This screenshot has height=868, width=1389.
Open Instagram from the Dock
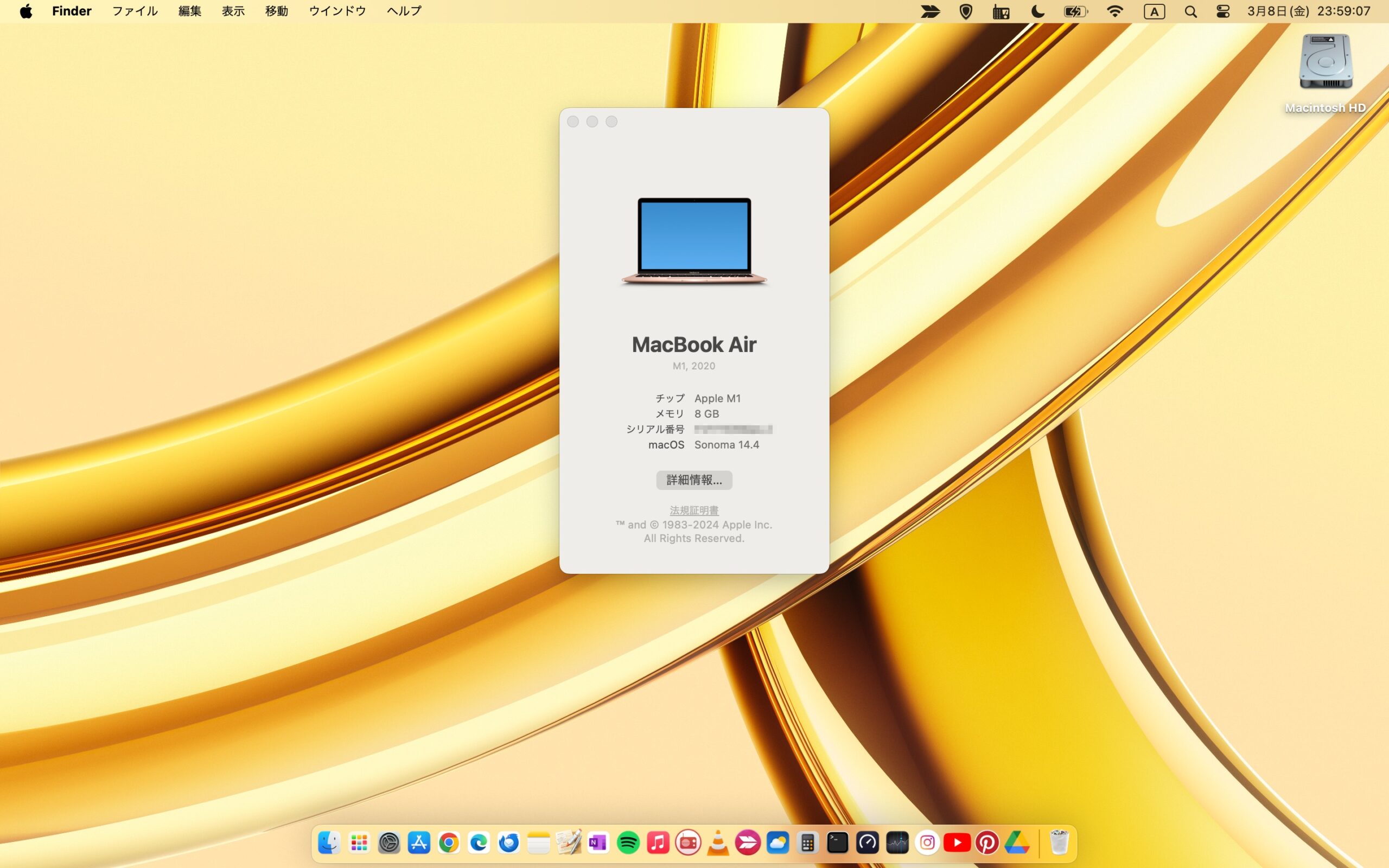point(927,843)
